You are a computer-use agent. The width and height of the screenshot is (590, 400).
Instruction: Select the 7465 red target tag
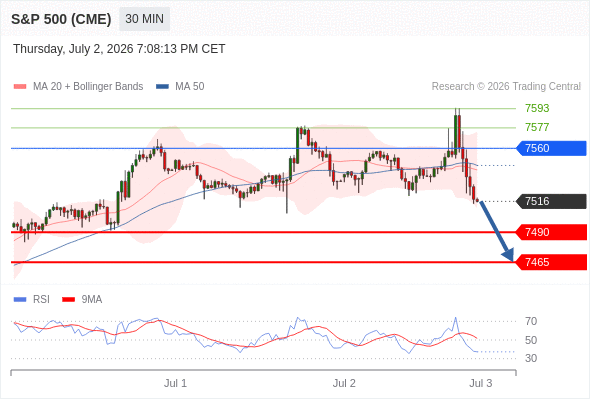click(551, 262)
